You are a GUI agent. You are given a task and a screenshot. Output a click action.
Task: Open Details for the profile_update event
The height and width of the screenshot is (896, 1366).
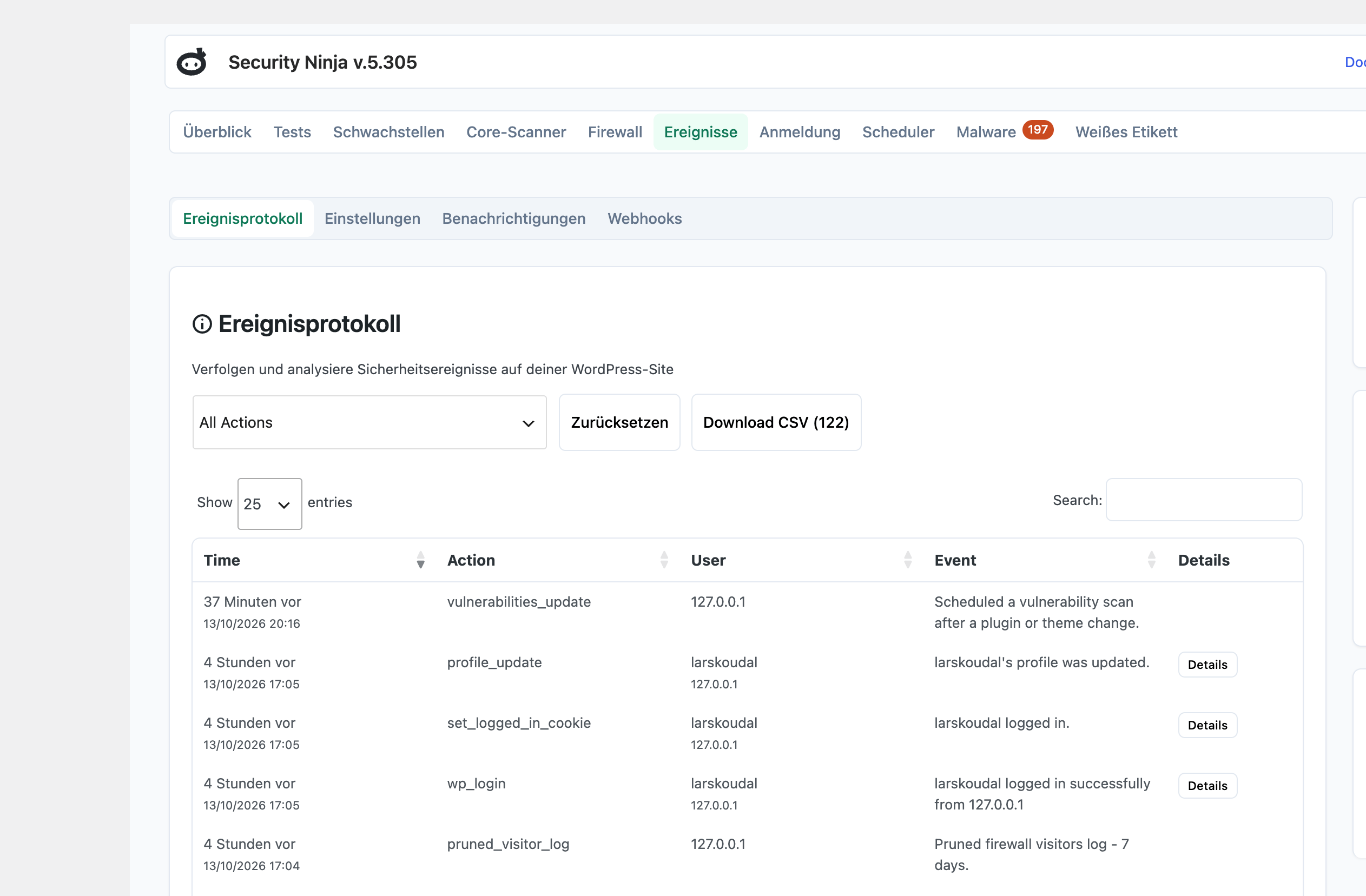pyautogui.click(x=1207, y=664)
